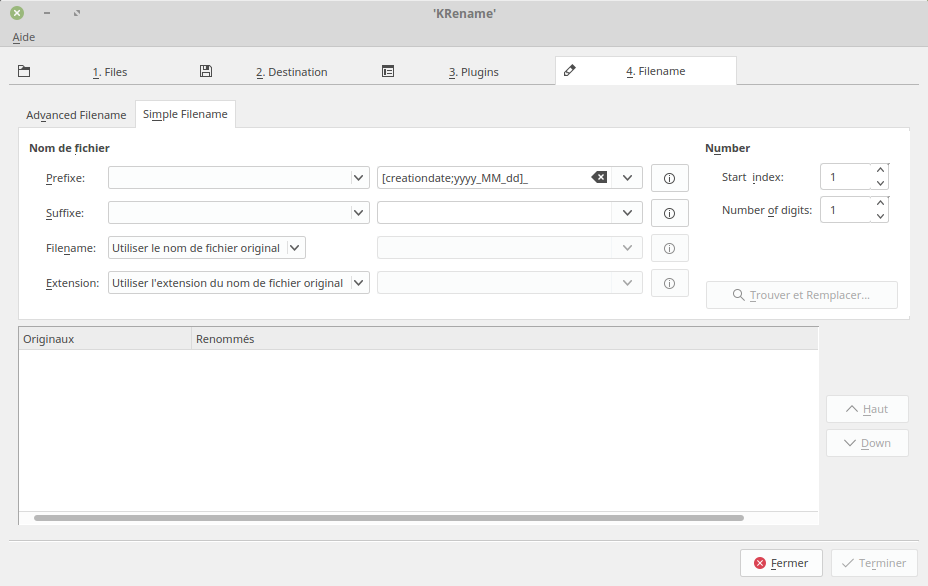Viewport: 928px width, 586px height.
Task: Increase the Start index value
Action: pyautogui.click(x=880, y=171)
